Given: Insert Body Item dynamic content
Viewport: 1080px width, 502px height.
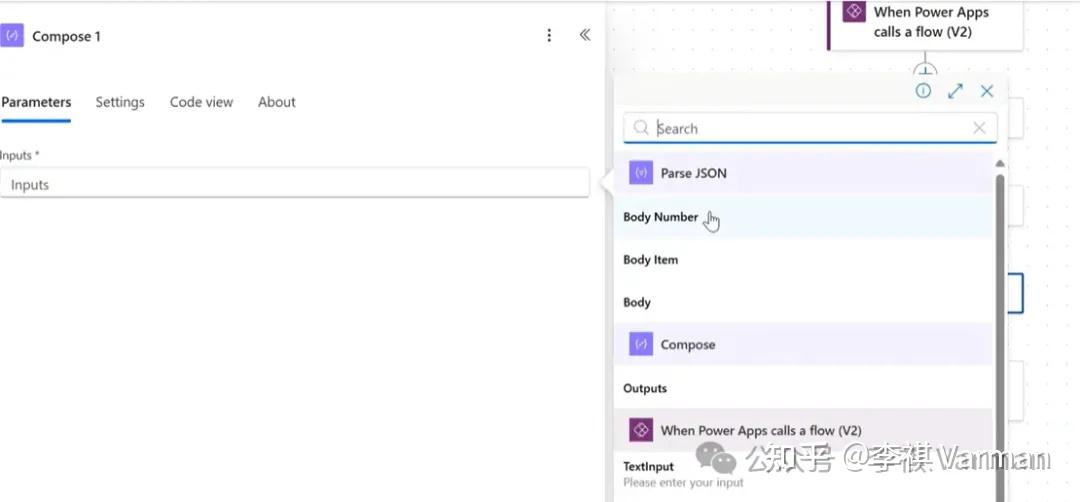Looking at the screenshot, I should (x=803, y=260).
